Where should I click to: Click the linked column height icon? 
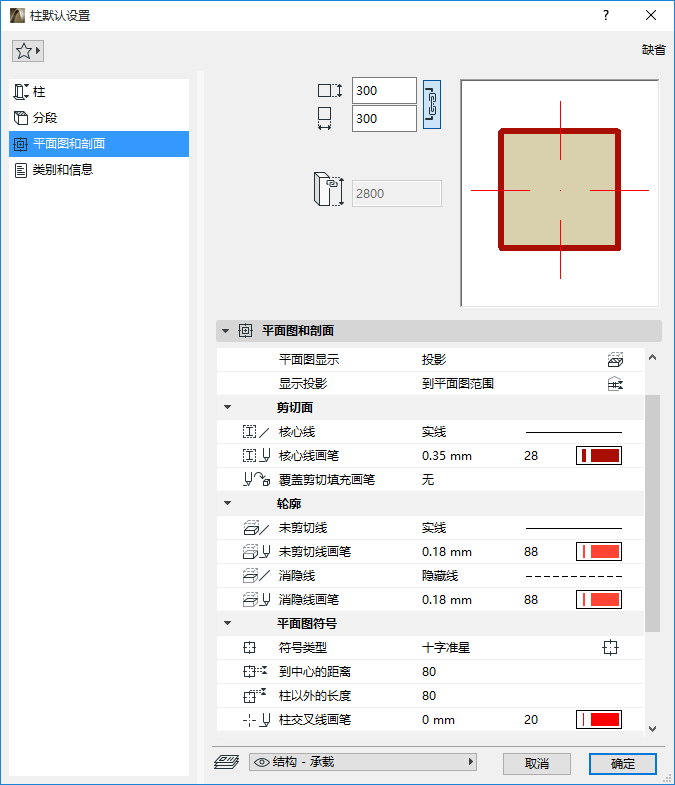point(328,189)
